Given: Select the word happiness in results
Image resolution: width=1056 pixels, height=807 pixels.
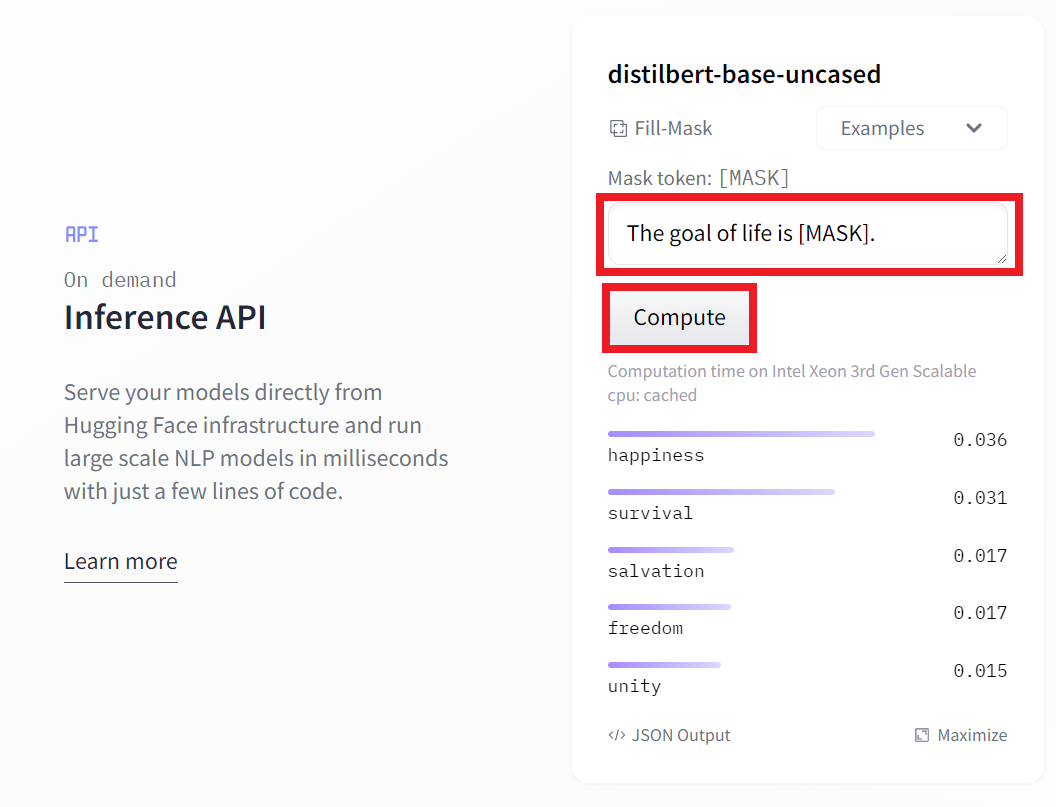Looking at the screenshot, I should [x=656, y=455].
